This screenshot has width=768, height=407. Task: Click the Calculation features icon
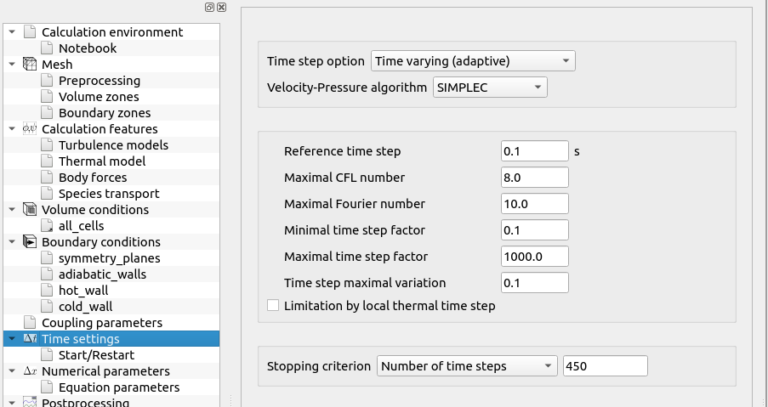tap(29, 129)
